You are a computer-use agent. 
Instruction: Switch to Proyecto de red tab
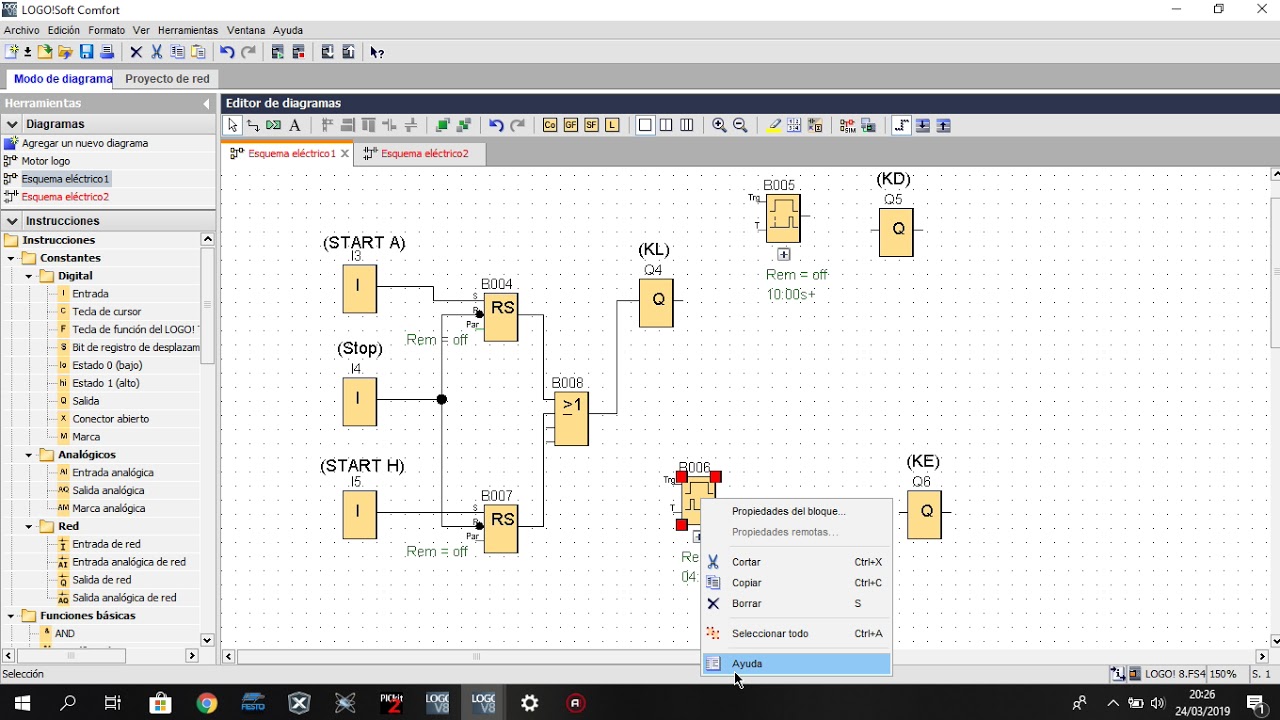point(168,79)
